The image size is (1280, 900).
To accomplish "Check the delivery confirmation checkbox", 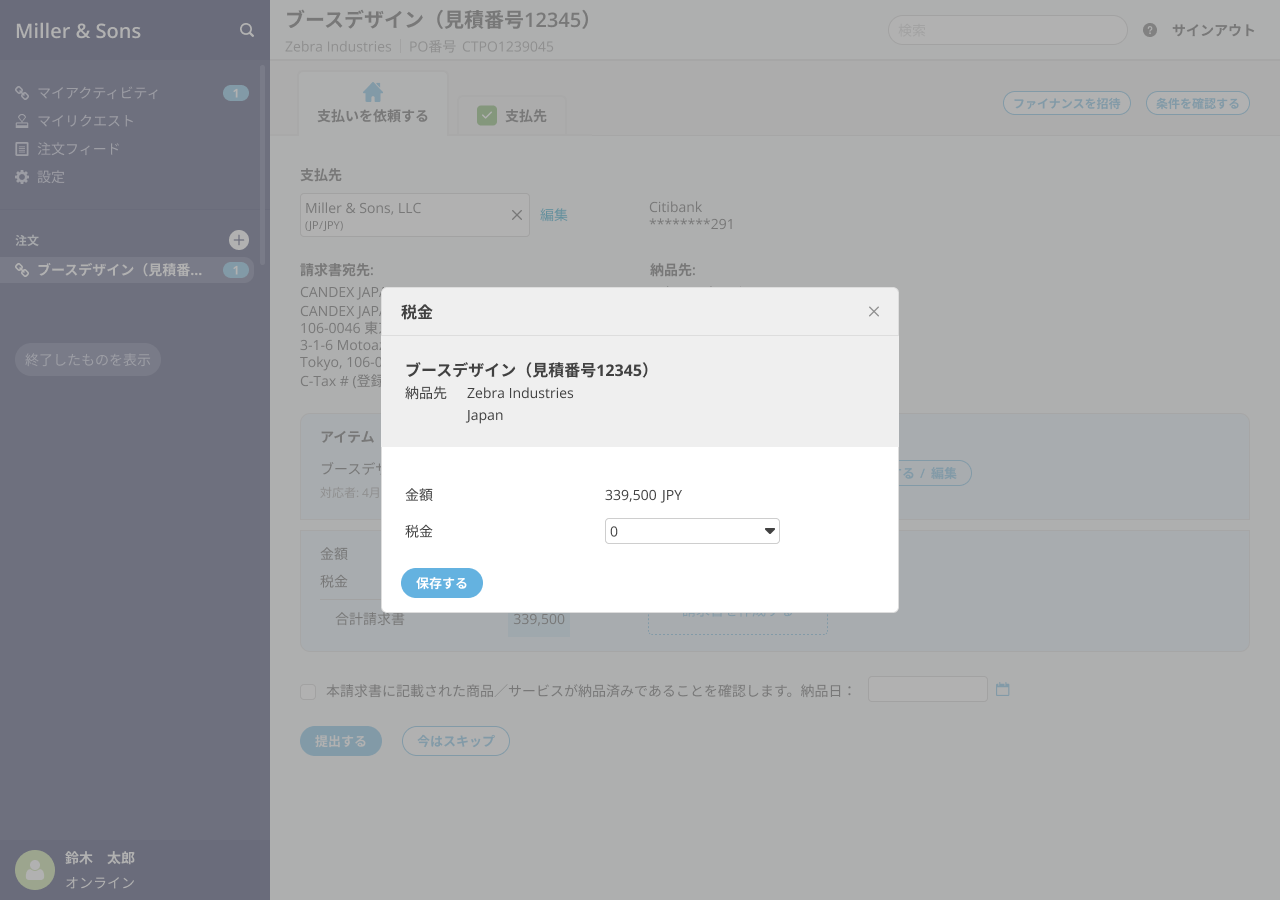I will 308,692.
